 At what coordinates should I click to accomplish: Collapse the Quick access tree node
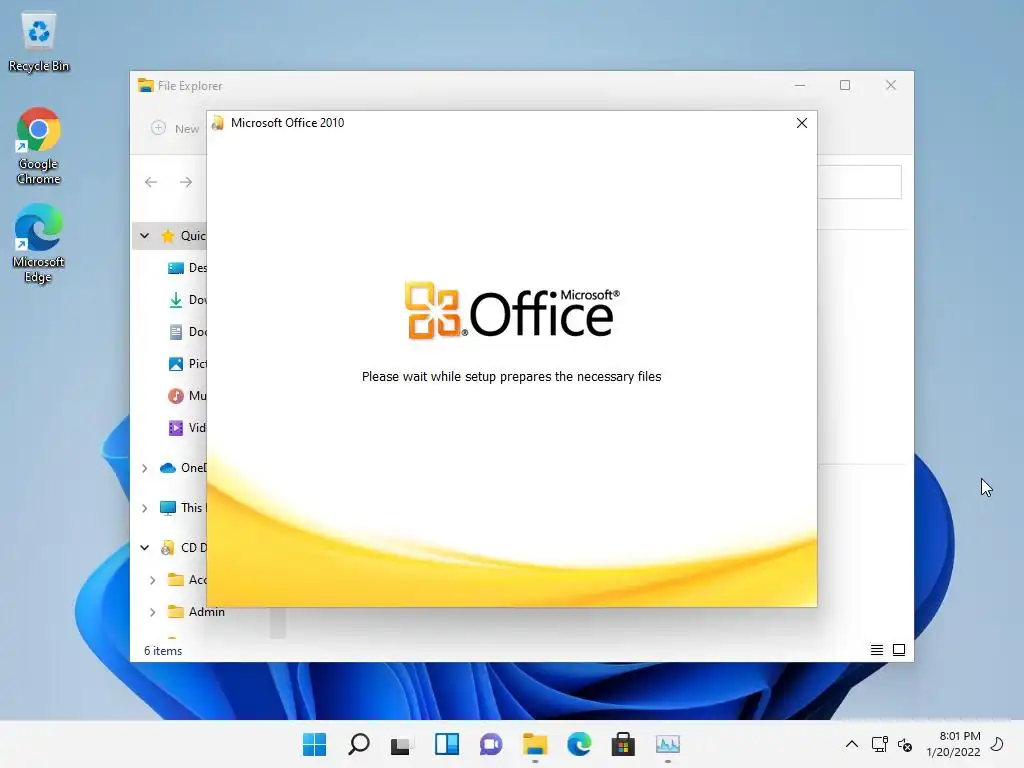(x=144, y=236)
